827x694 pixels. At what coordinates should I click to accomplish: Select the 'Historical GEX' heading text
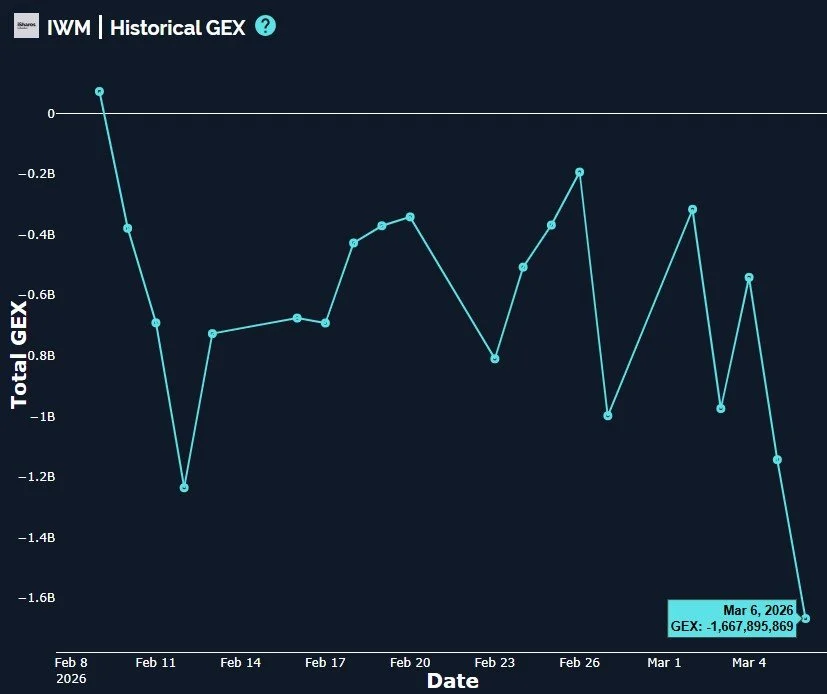[x=178, y=27]
